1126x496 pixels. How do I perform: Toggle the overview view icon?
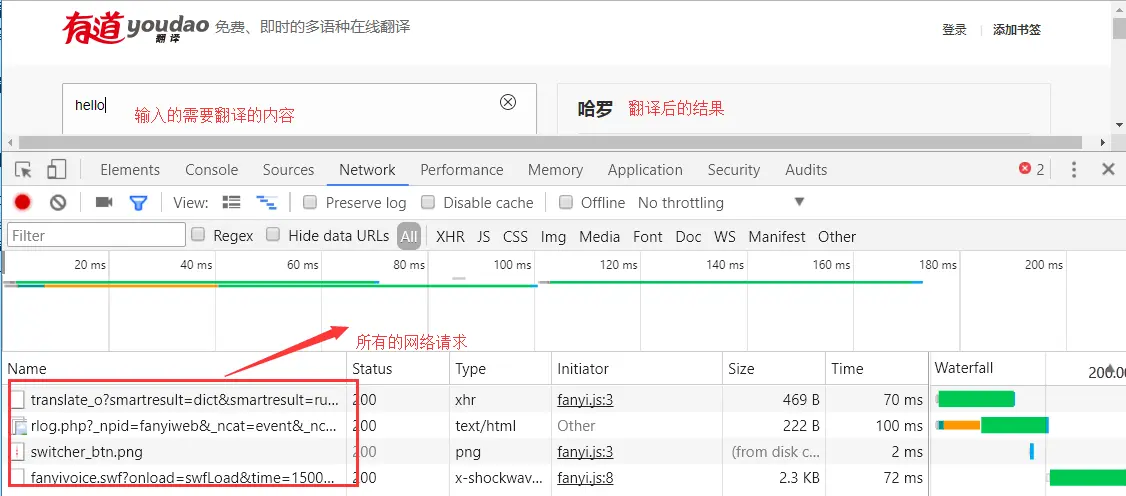pos(267,203)
